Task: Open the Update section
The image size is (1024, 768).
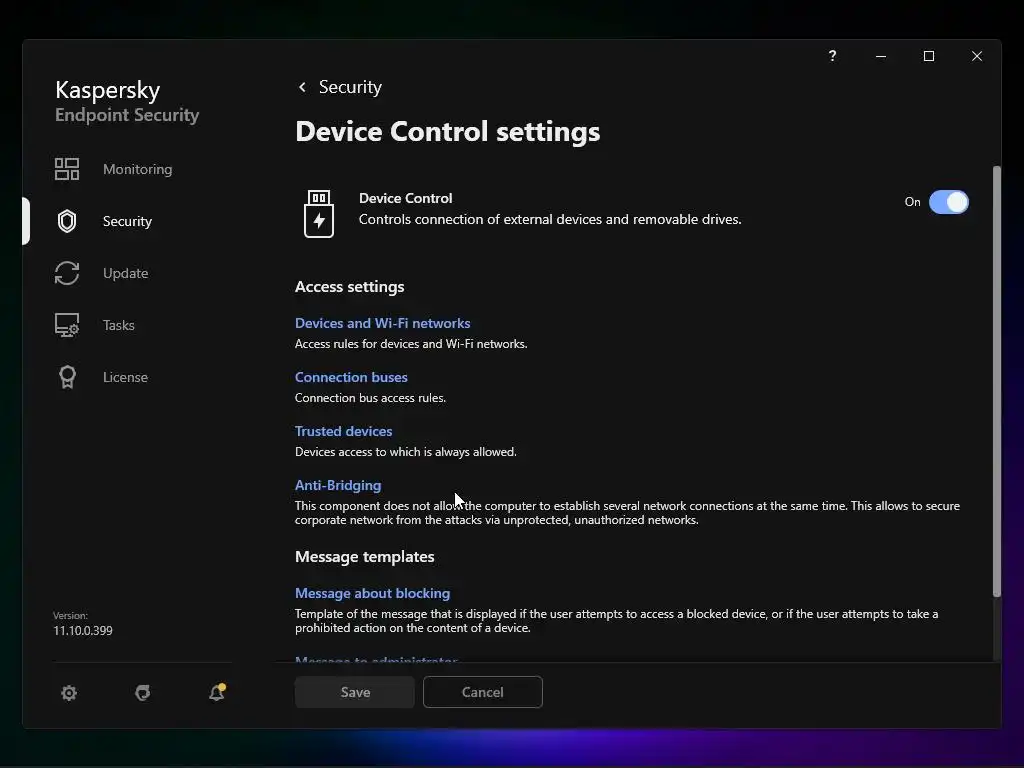Action: (125, 273)
